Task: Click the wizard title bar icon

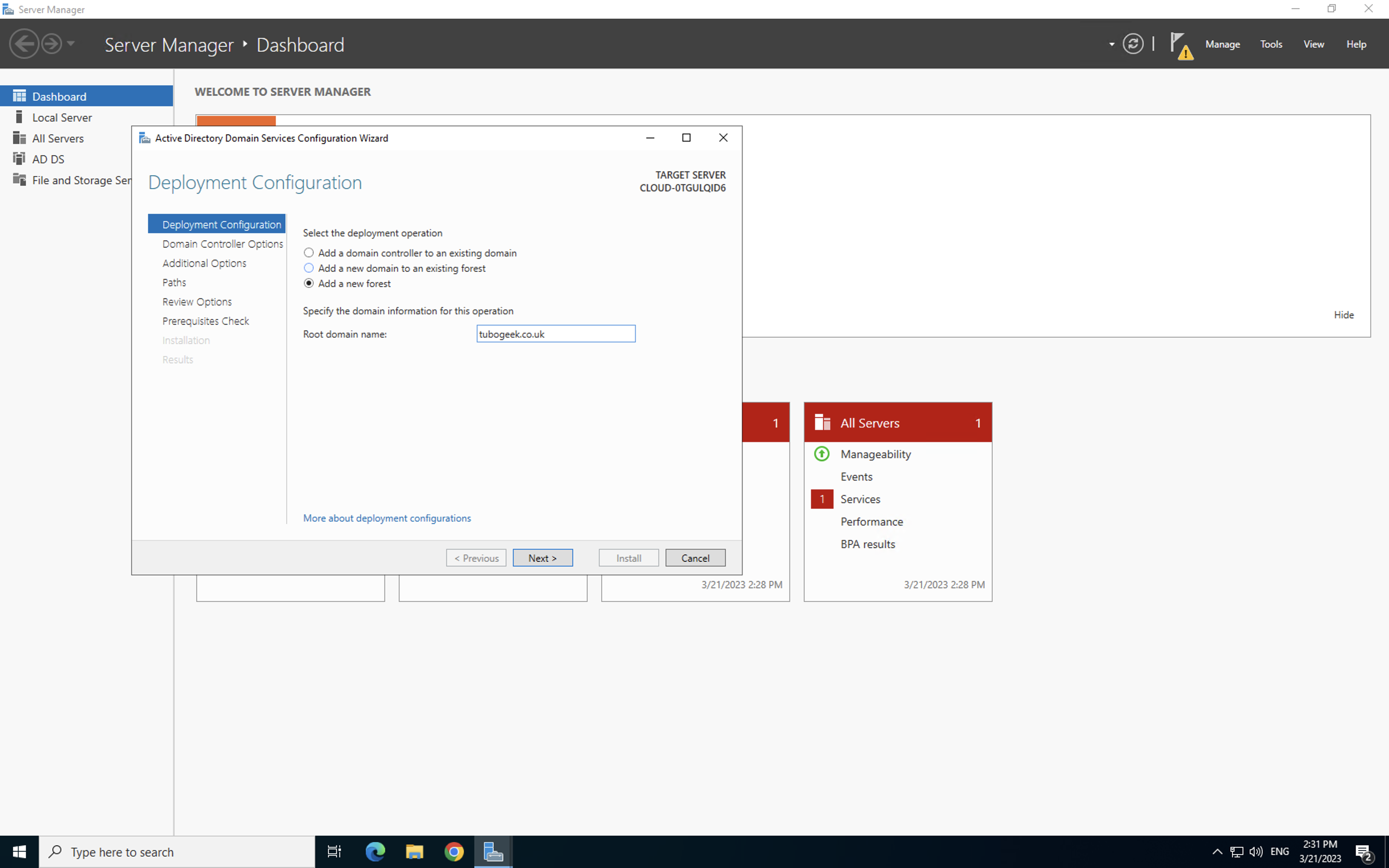Action: pyautogui.click(x=145, y=138)
